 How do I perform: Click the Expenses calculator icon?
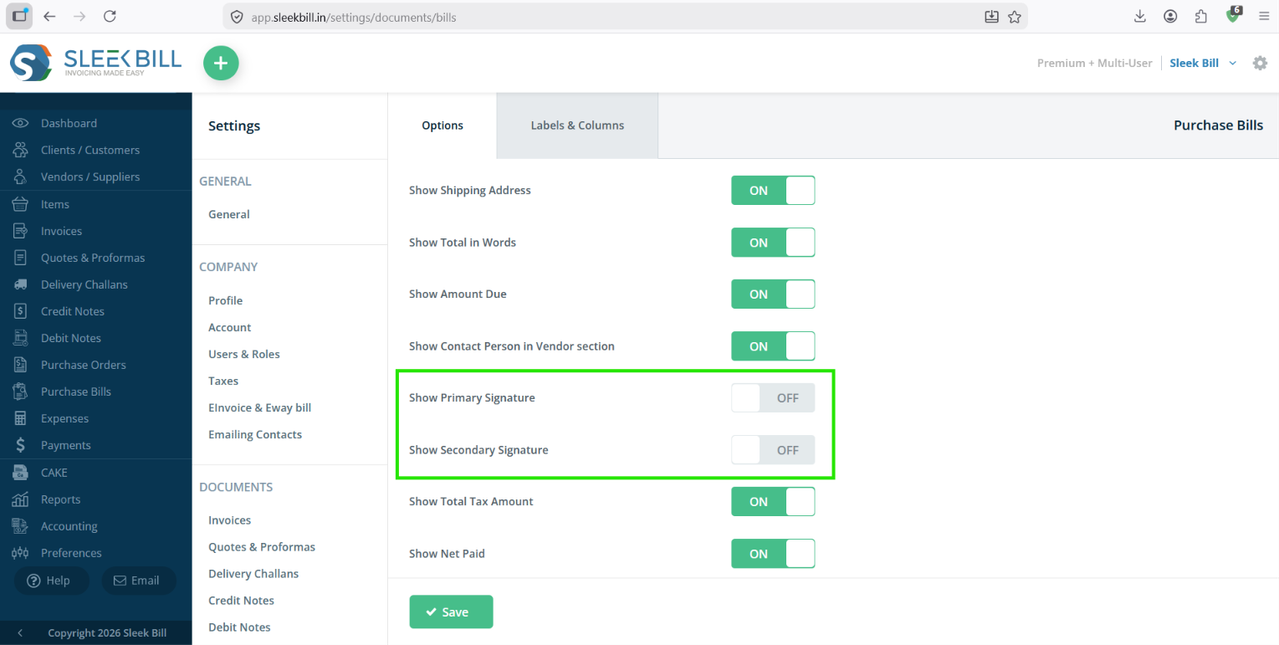[x=20, y=418]
